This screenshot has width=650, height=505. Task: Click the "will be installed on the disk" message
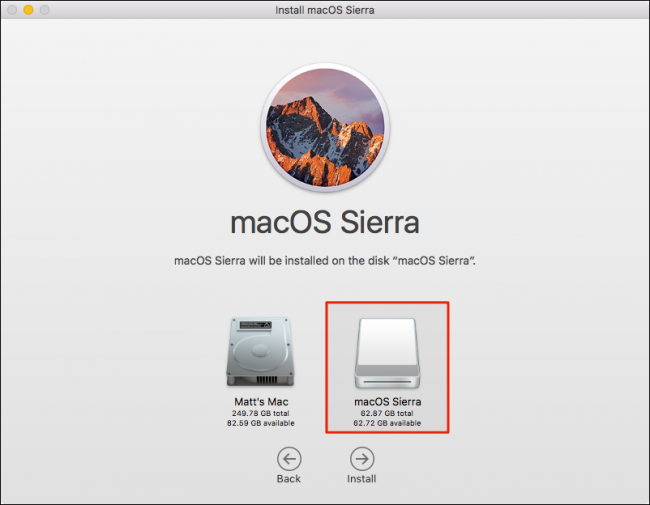[x=325, y=261]
